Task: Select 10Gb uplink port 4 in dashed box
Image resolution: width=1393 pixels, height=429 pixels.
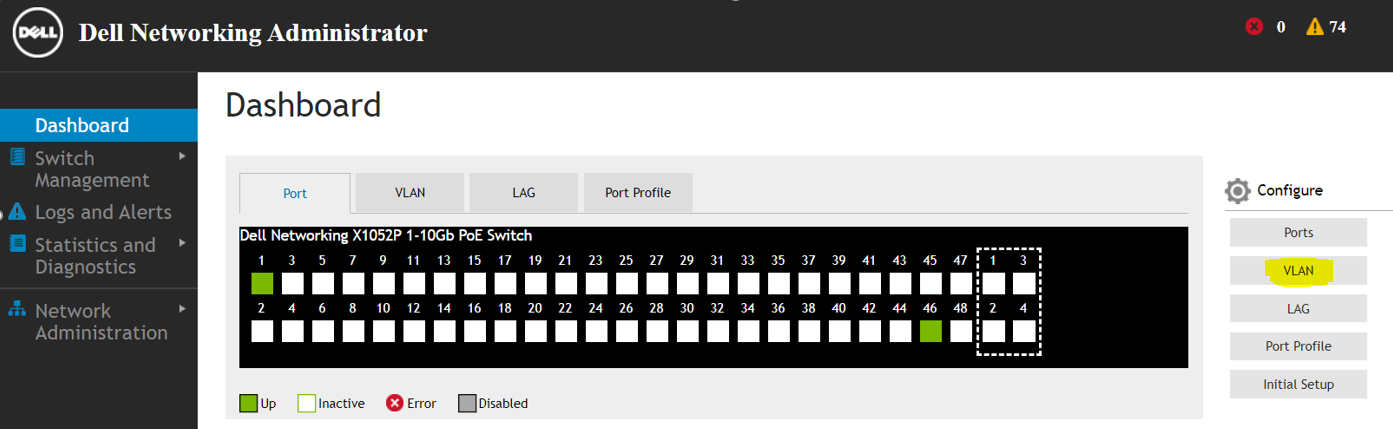Action: pos(1023,331)
